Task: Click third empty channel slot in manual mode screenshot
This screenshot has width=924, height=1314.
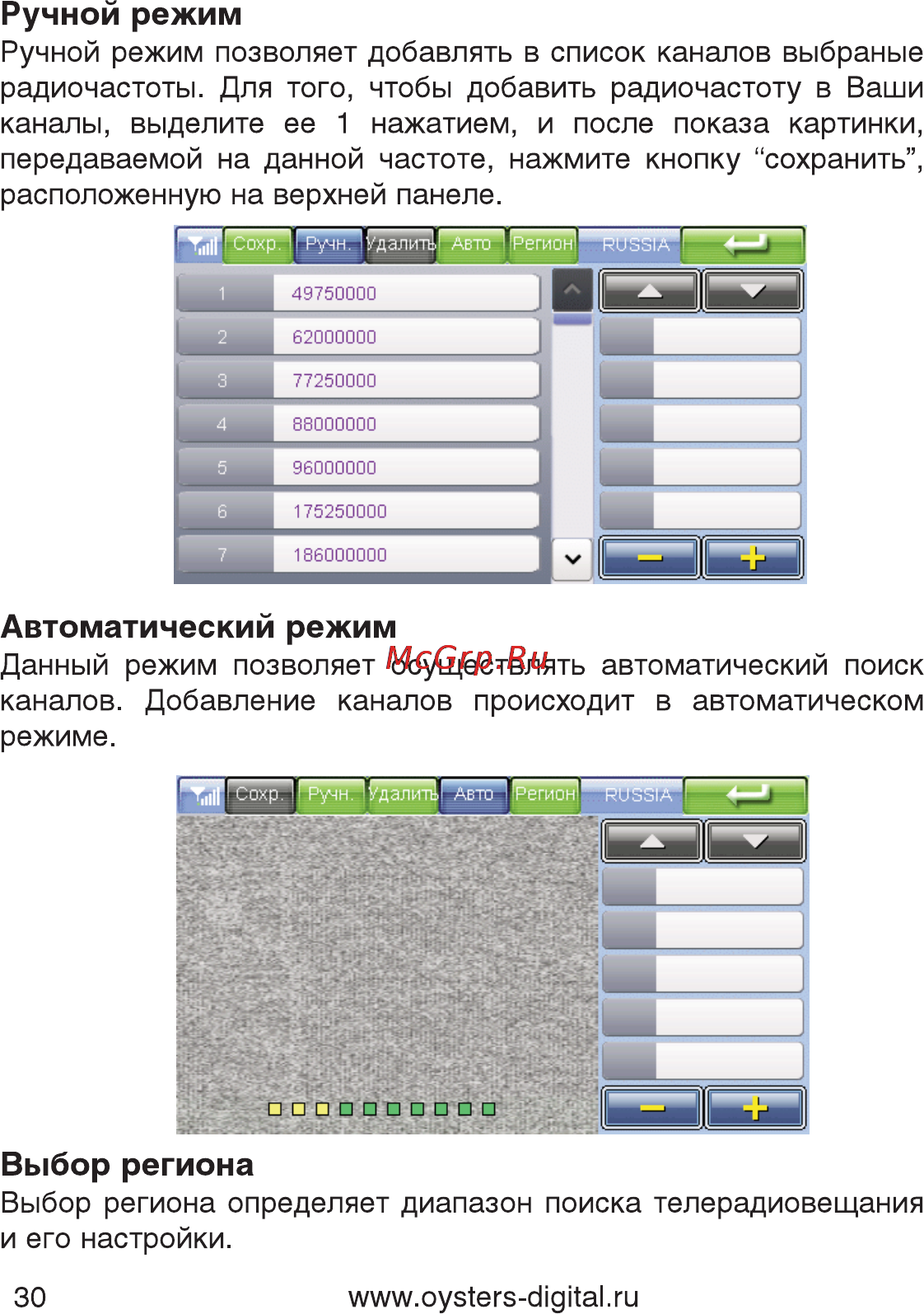Action: coord(701,424)
